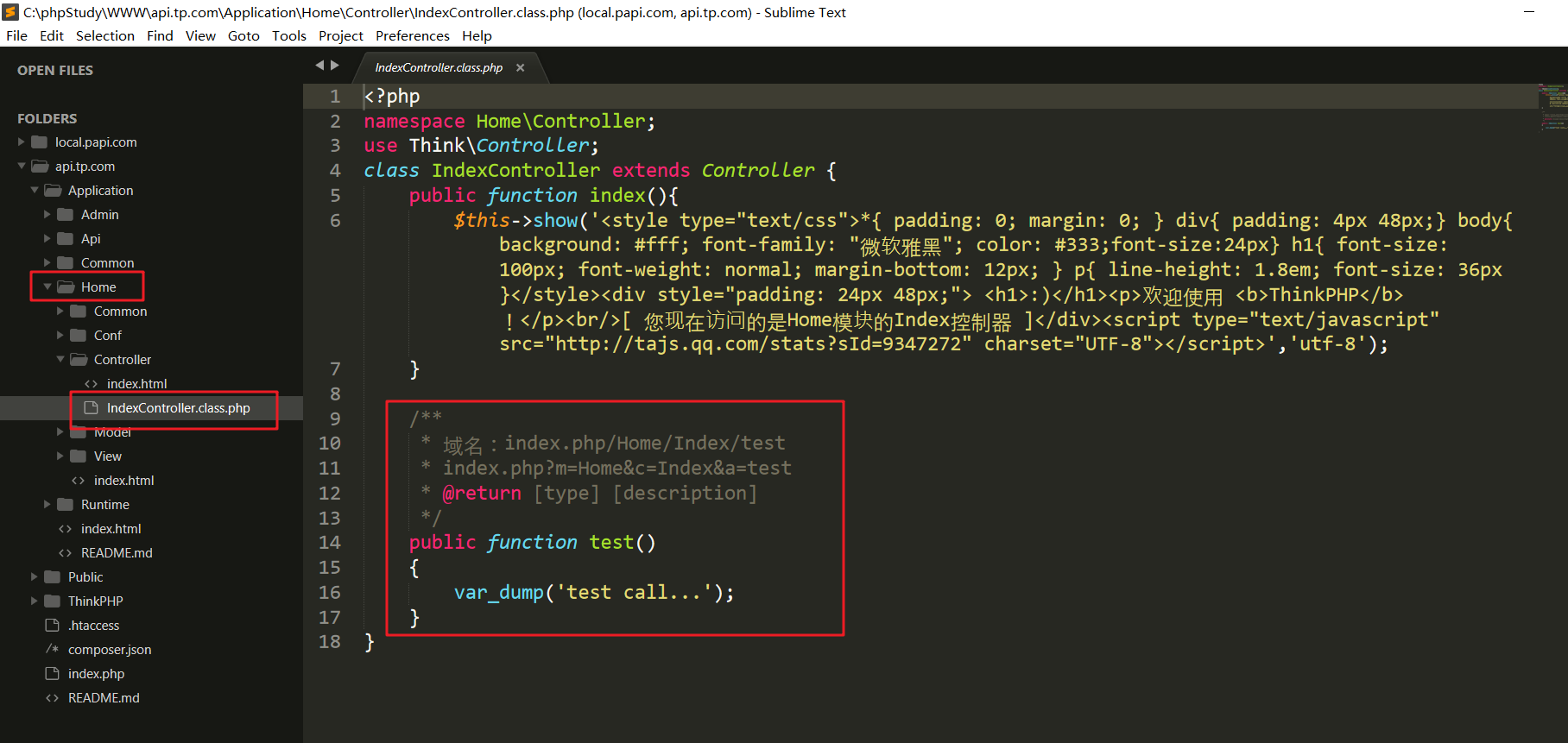Expand the Runtime folder arrow
This screenshot has width=1568, height=743.
click(47, 505)
